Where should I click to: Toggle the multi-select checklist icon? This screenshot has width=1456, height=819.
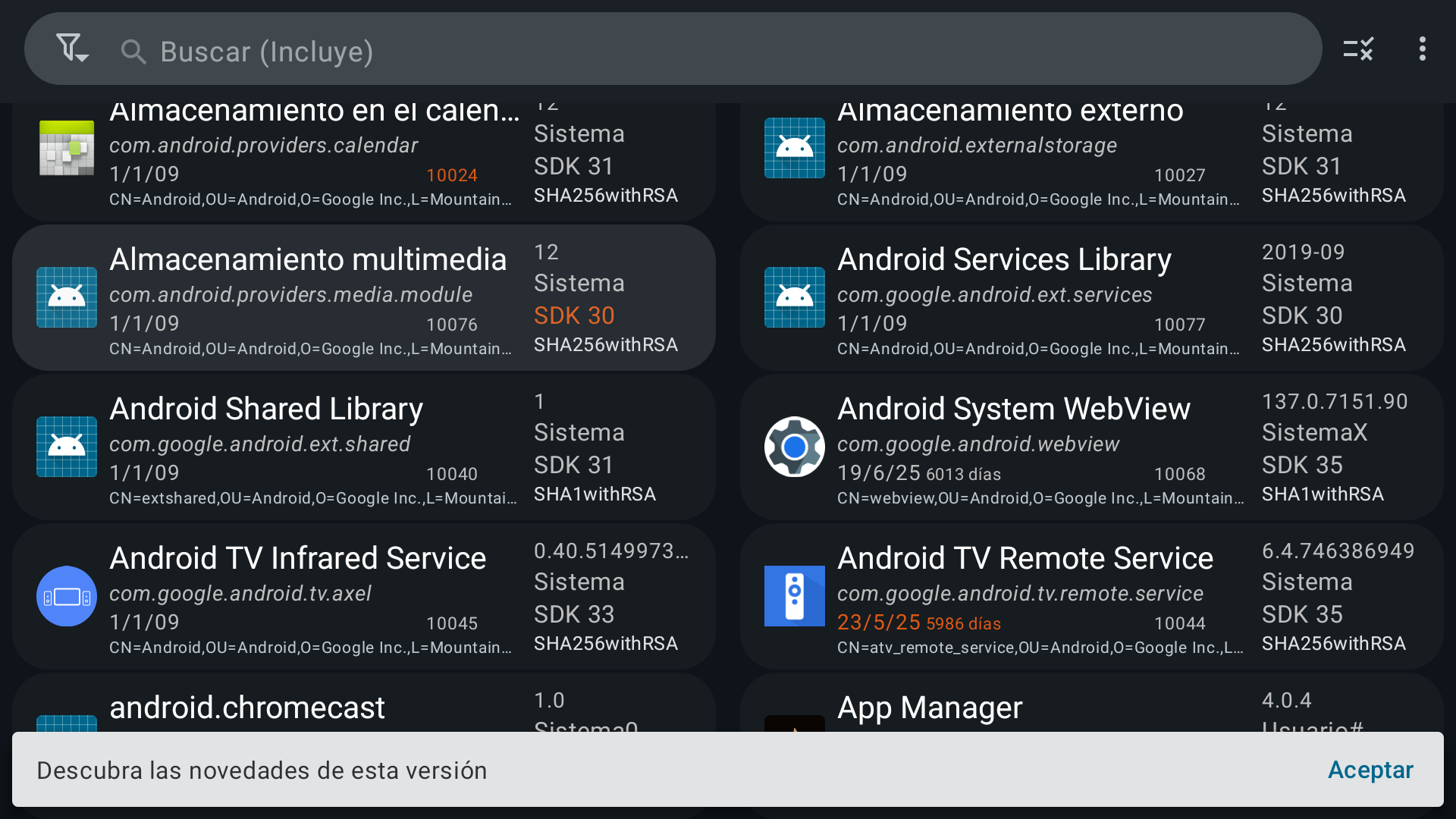1357,49
